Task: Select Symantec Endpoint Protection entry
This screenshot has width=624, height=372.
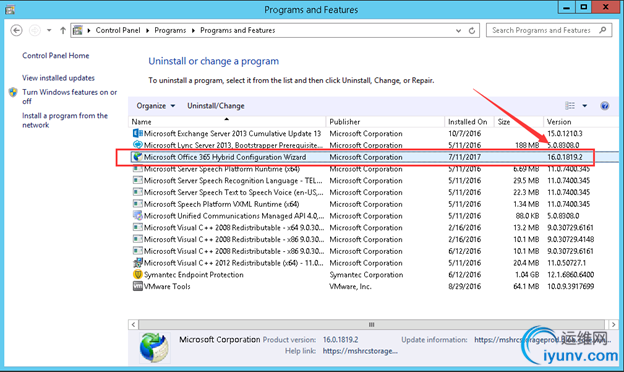Action: click(x=193, y=275)
